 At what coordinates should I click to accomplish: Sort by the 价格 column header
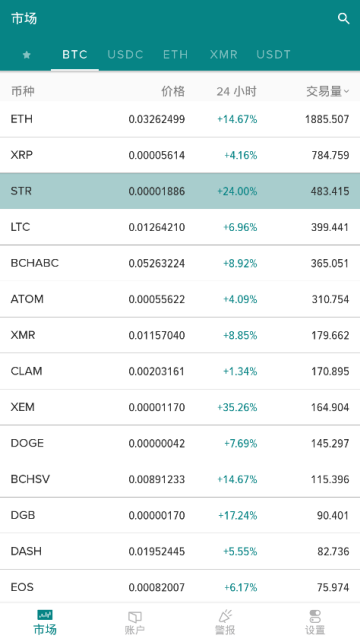(173, 91)
